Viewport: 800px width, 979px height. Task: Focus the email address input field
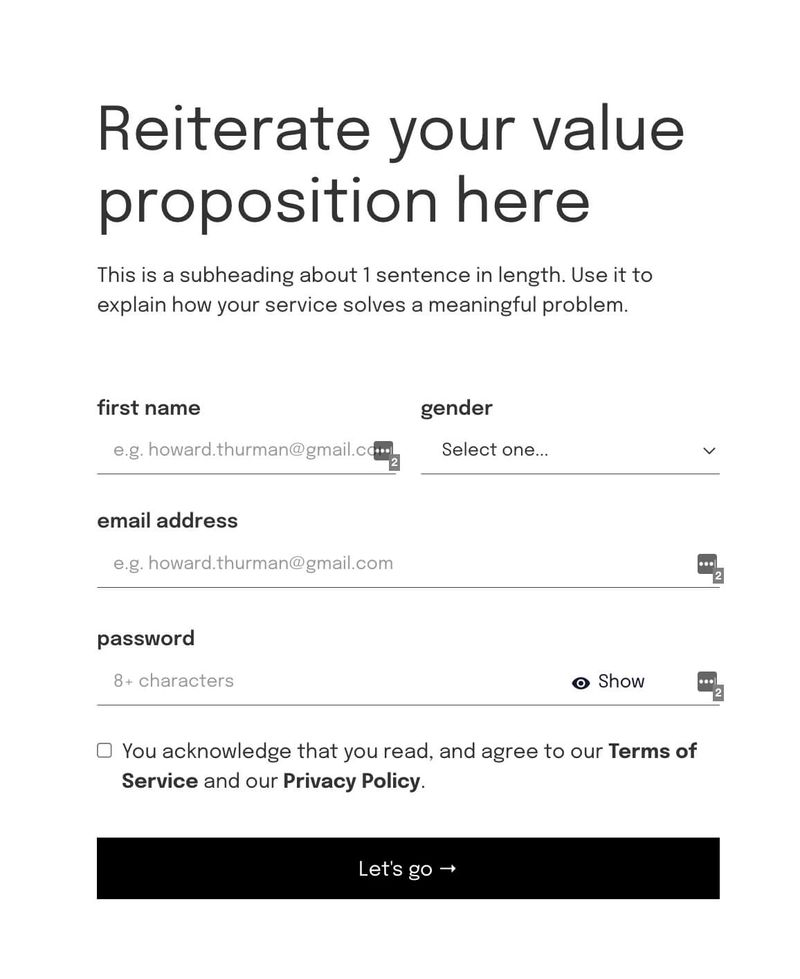coord(300,563)
